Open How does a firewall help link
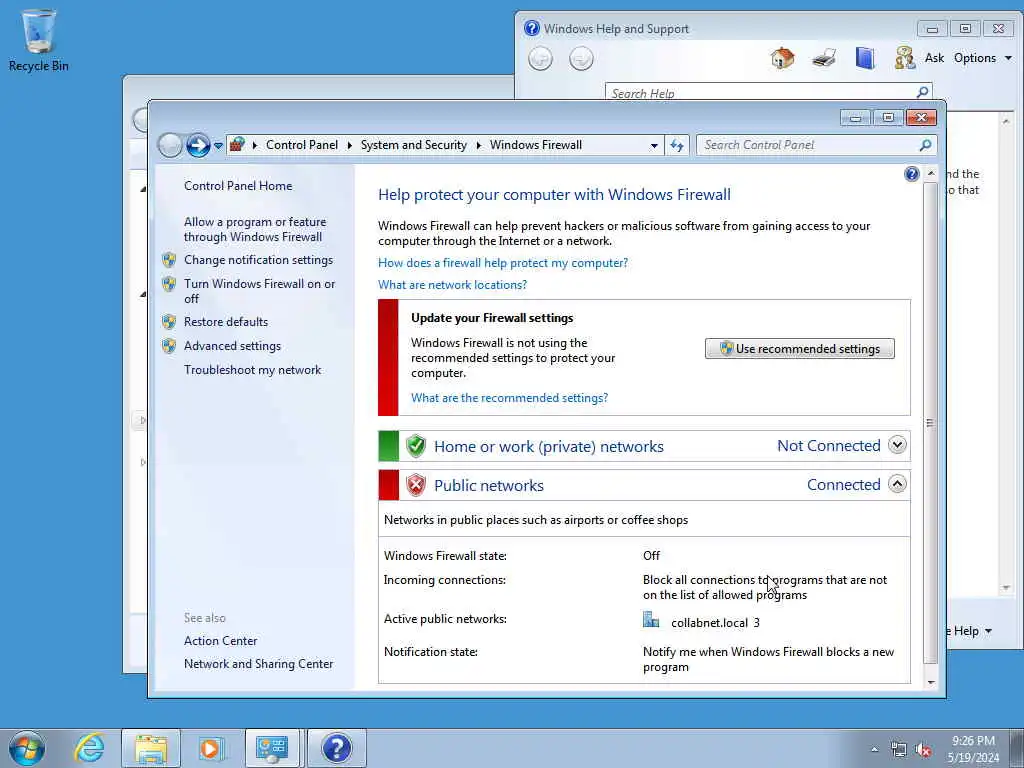 tap(503, 263)
